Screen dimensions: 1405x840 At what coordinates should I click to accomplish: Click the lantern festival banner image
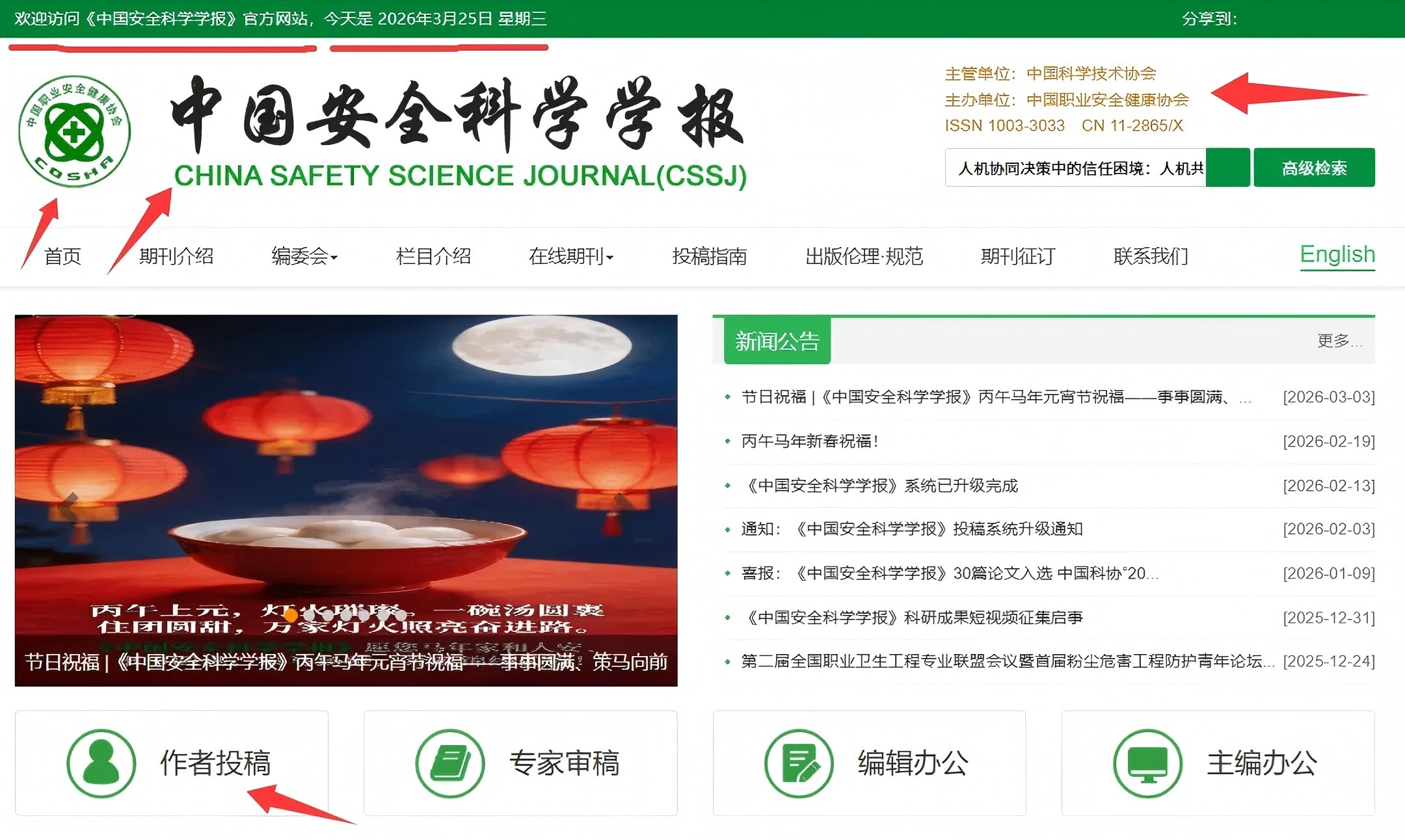(x=346, y=501)
